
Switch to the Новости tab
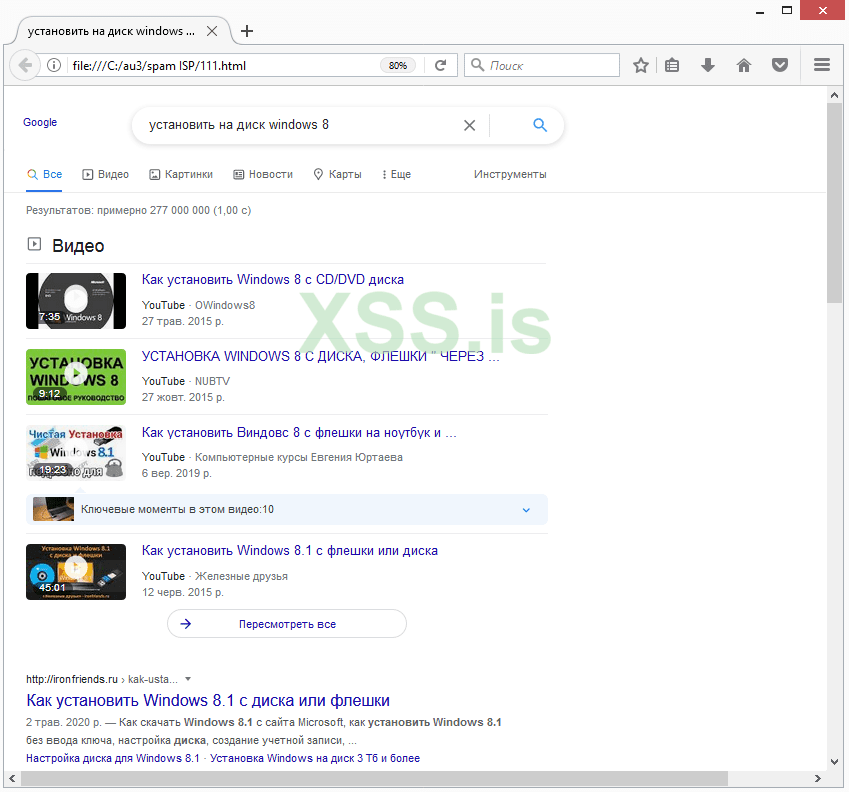pyautogui.click(x=263, y=174)
